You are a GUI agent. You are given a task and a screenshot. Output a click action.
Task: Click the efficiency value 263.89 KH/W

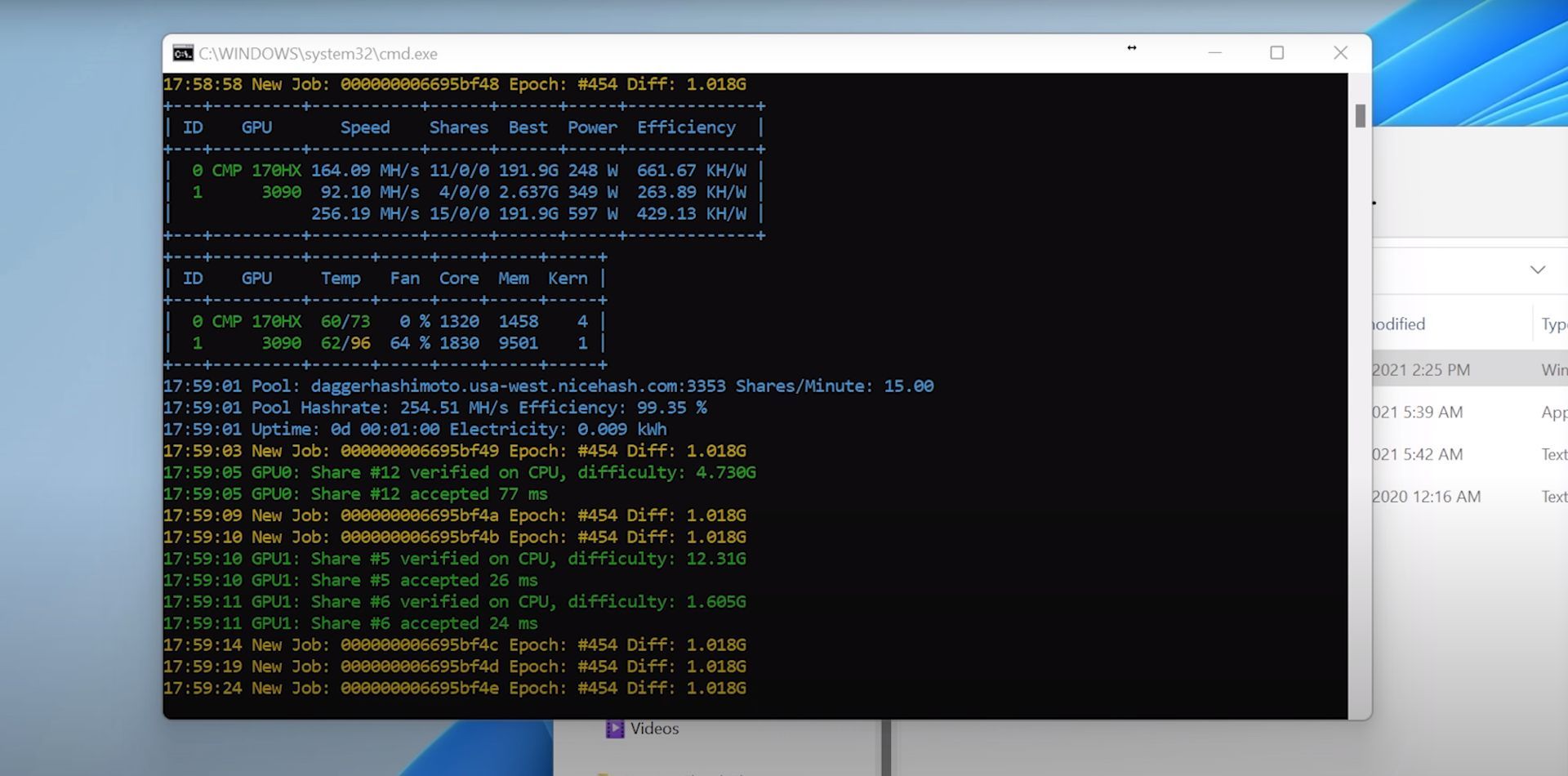(692, 192)
